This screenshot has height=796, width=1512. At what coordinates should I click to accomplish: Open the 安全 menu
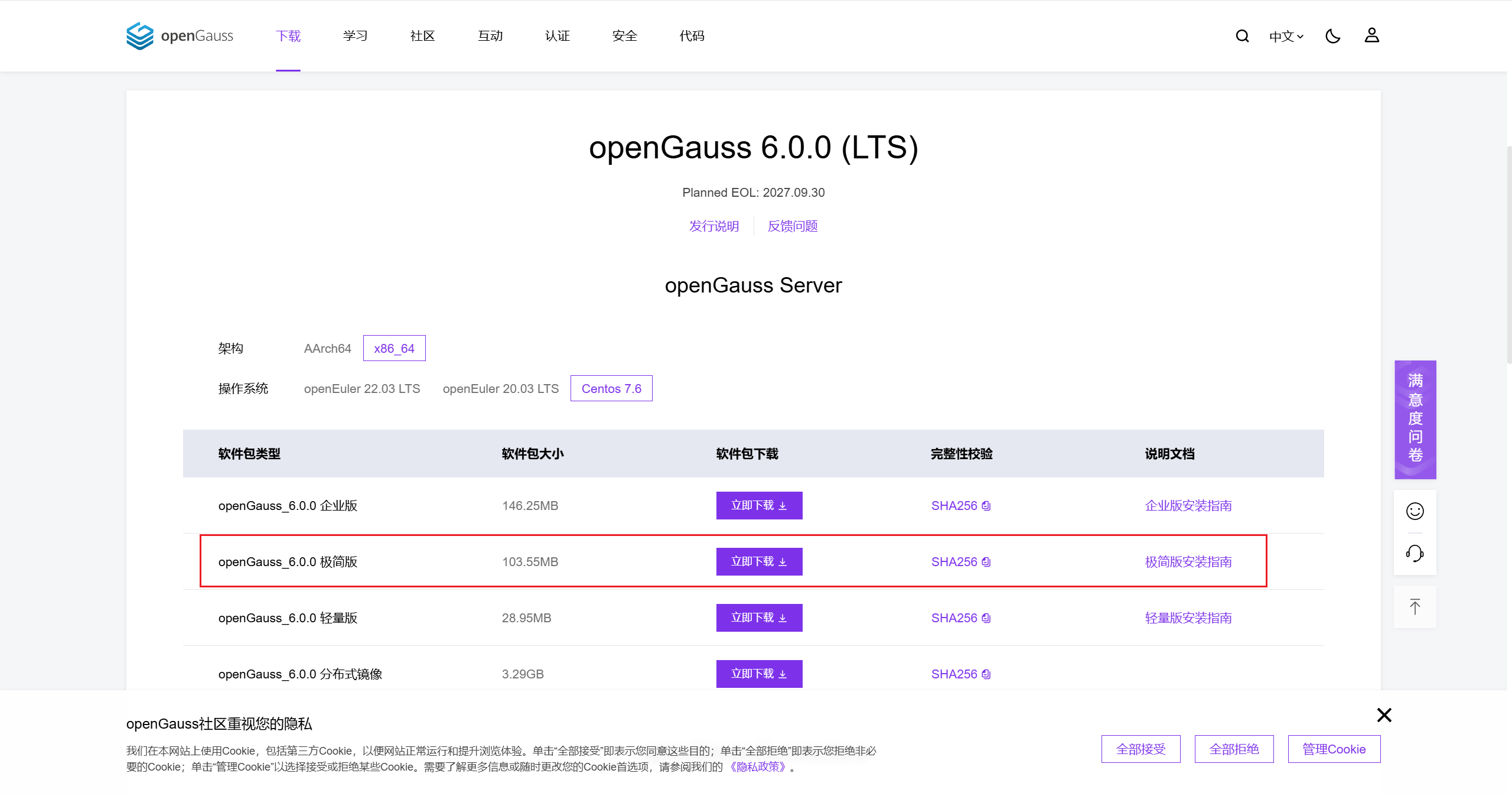tap(625, 36)
